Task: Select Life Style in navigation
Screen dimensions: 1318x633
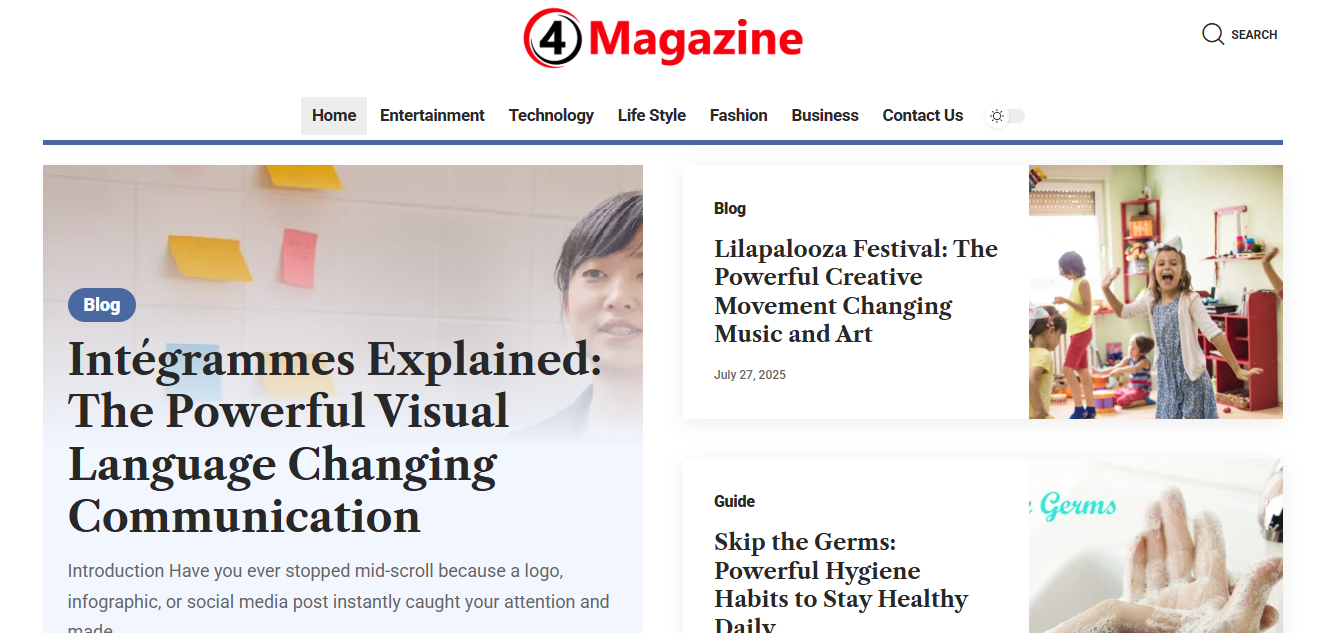Action: pos(652,116)
